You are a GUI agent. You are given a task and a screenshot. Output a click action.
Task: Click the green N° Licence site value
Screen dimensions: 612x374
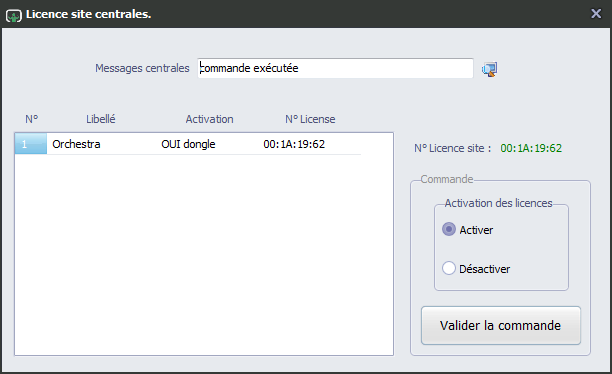[531, 148]
